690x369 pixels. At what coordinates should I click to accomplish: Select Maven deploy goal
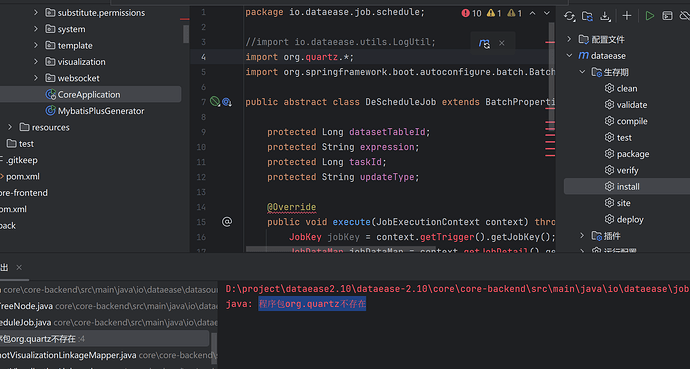point(624,219)
